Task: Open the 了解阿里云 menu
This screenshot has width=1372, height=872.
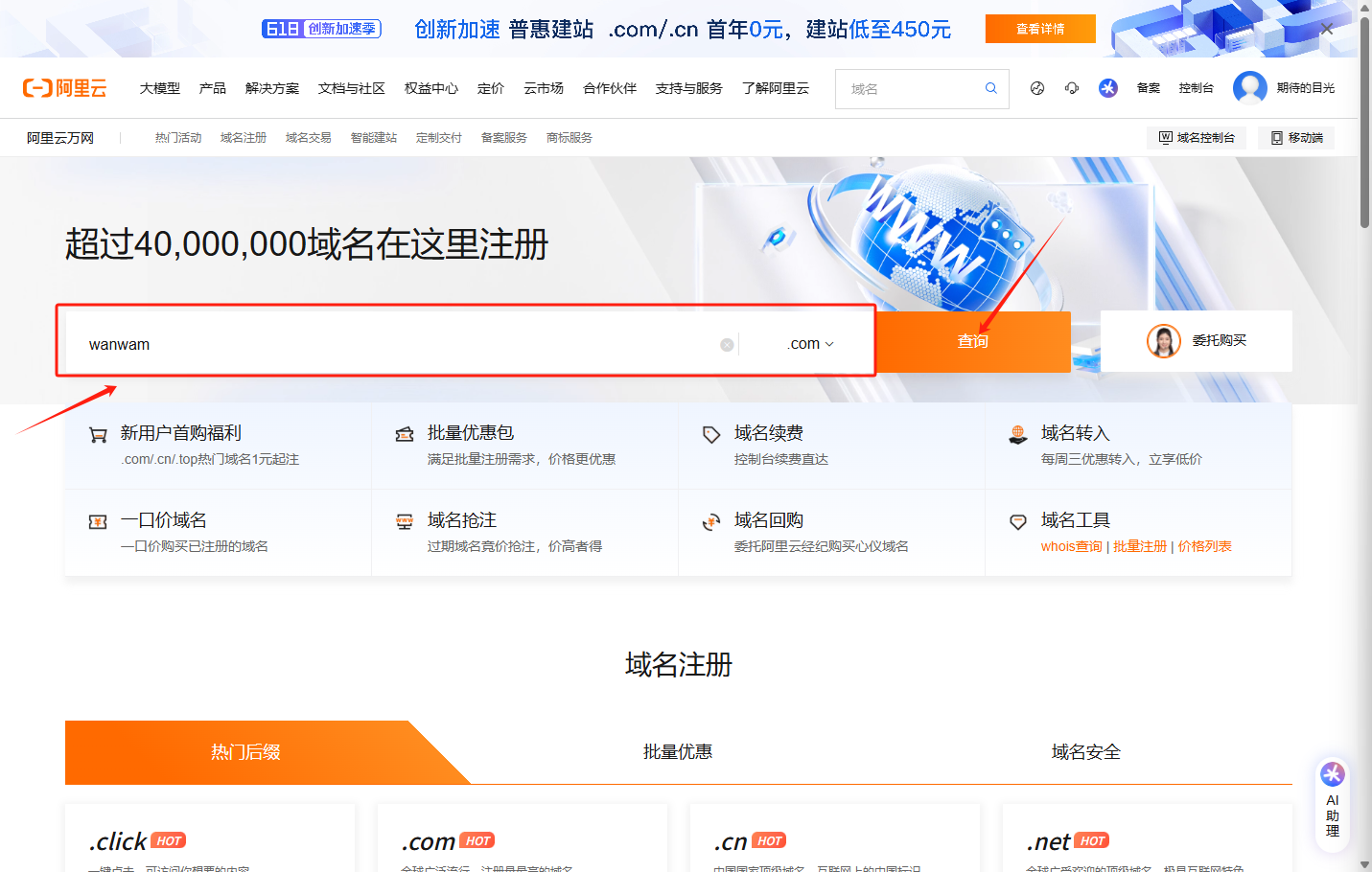Action: pos(776,88)
